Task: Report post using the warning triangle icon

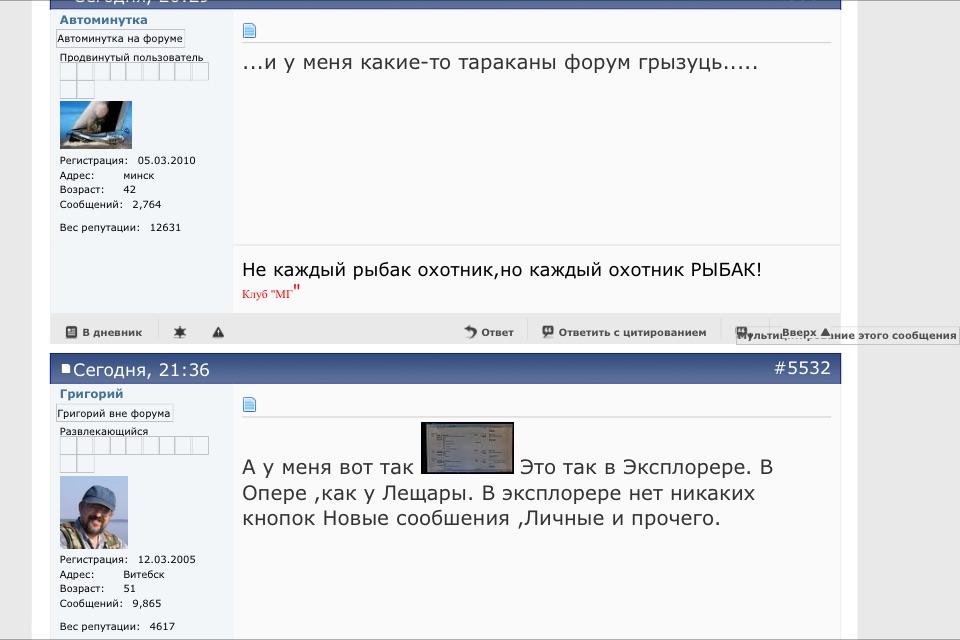Action: 218,332
